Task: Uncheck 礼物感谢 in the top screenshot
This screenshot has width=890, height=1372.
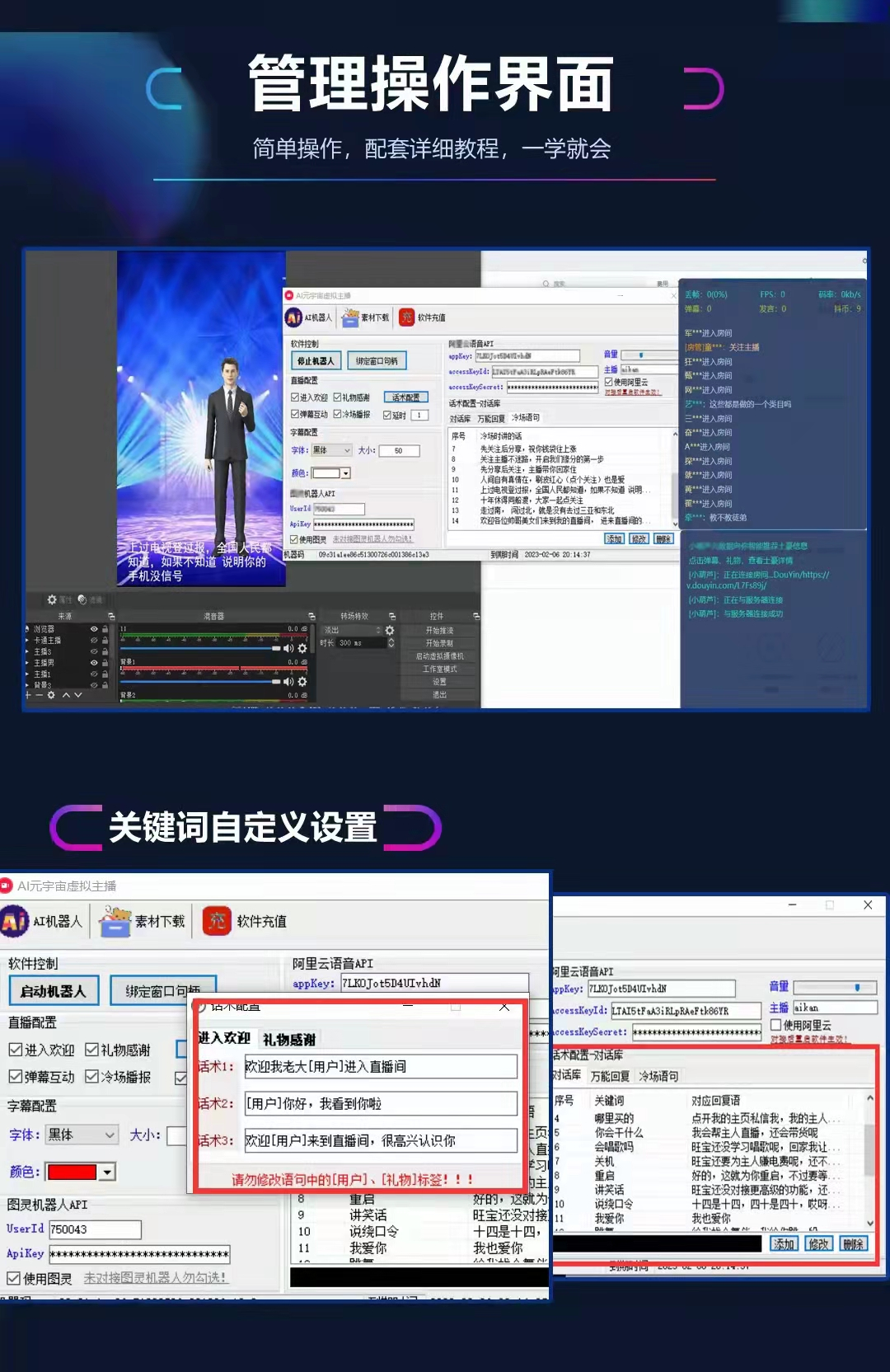Action: point(337,397)
